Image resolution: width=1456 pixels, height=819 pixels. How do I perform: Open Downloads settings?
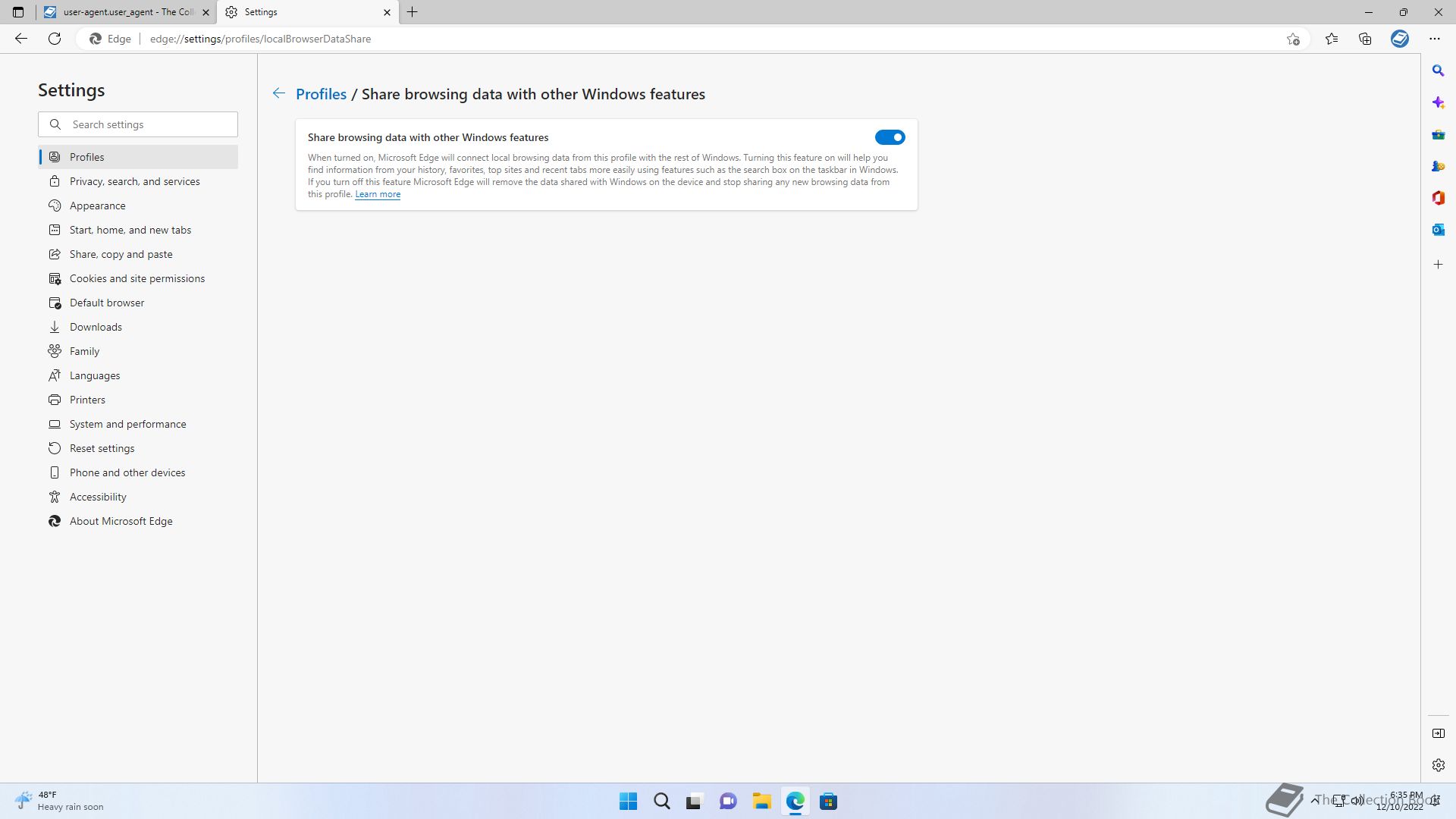click(x=138, y=327)
